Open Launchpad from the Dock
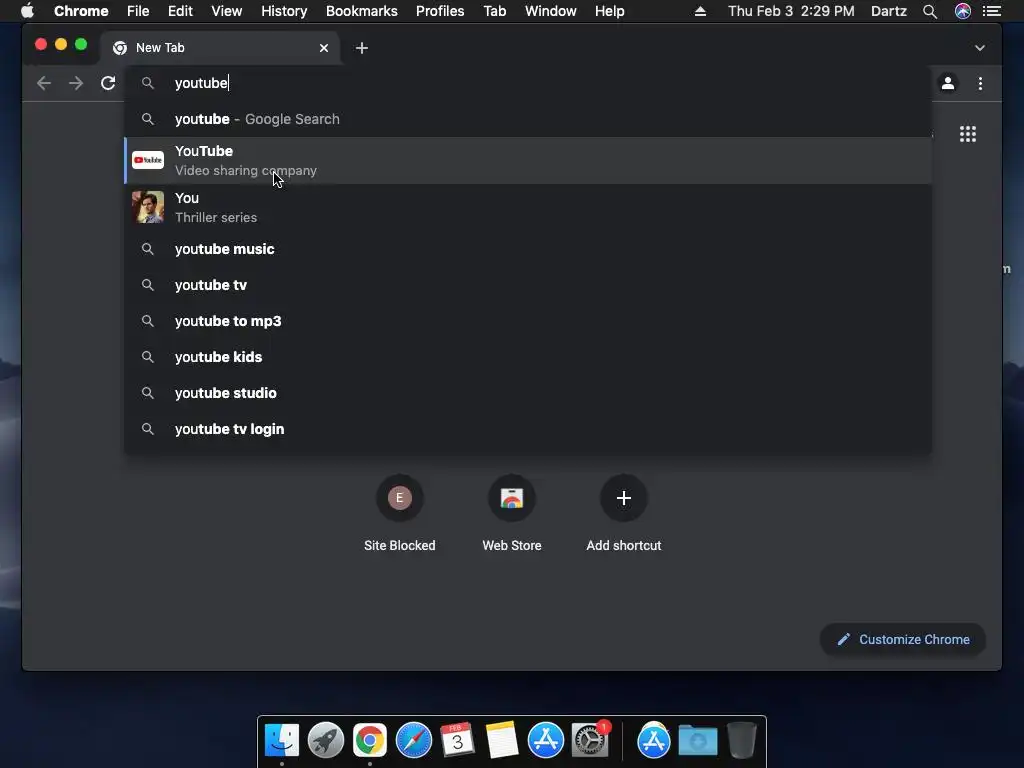 [x=325, y=740]
